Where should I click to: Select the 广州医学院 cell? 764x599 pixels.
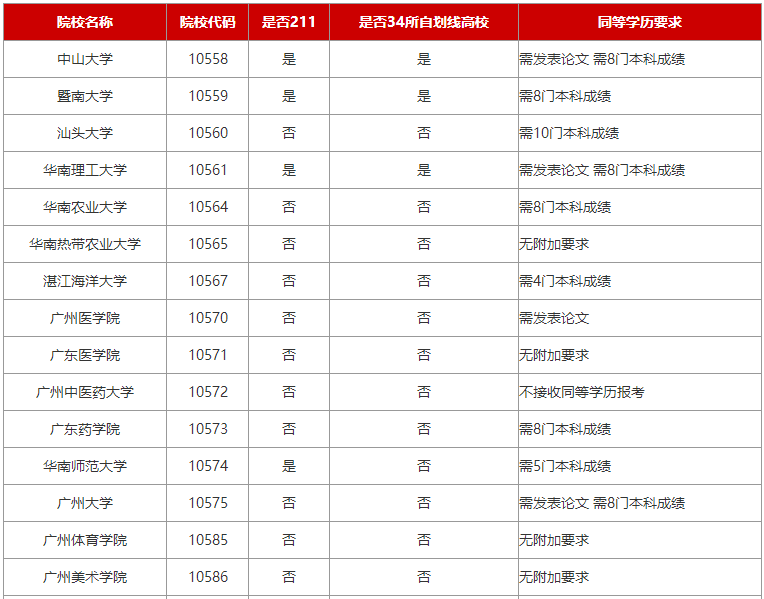pyautogui.click(x=85, y=318)
